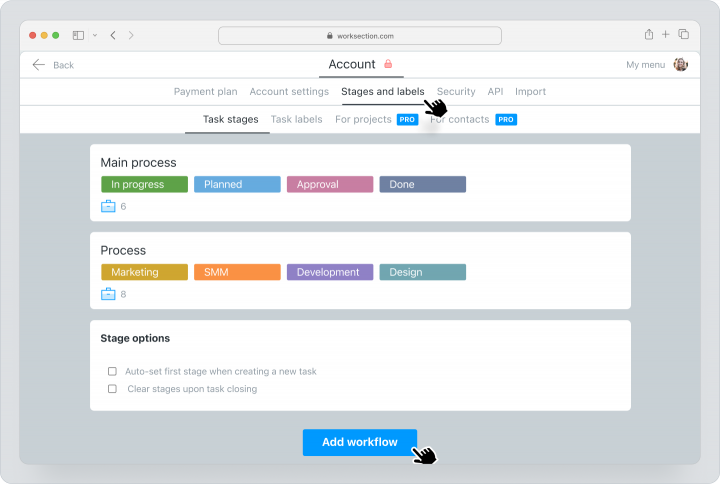Enable Auto-set first stage when creating a new task
Image resolution: width=720 pixels, height=484 pixels.
(112, 371)
